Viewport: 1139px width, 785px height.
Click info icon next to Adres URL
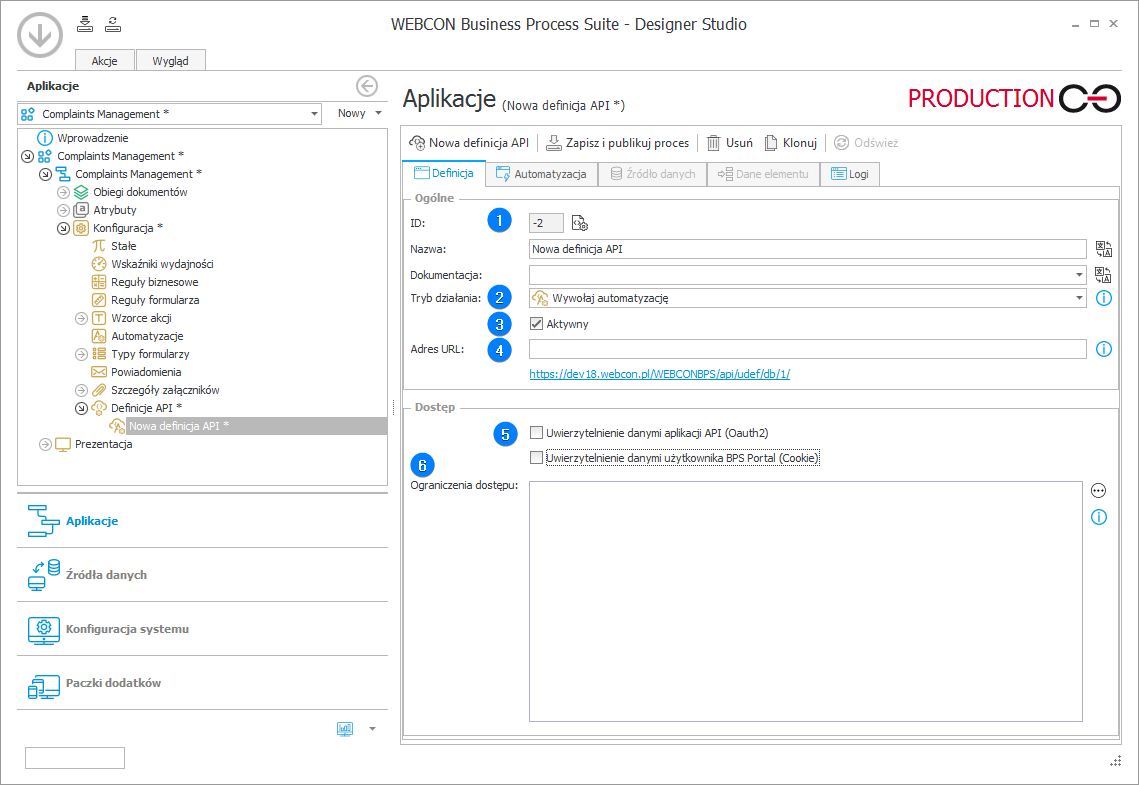[x=1103, y=349]
